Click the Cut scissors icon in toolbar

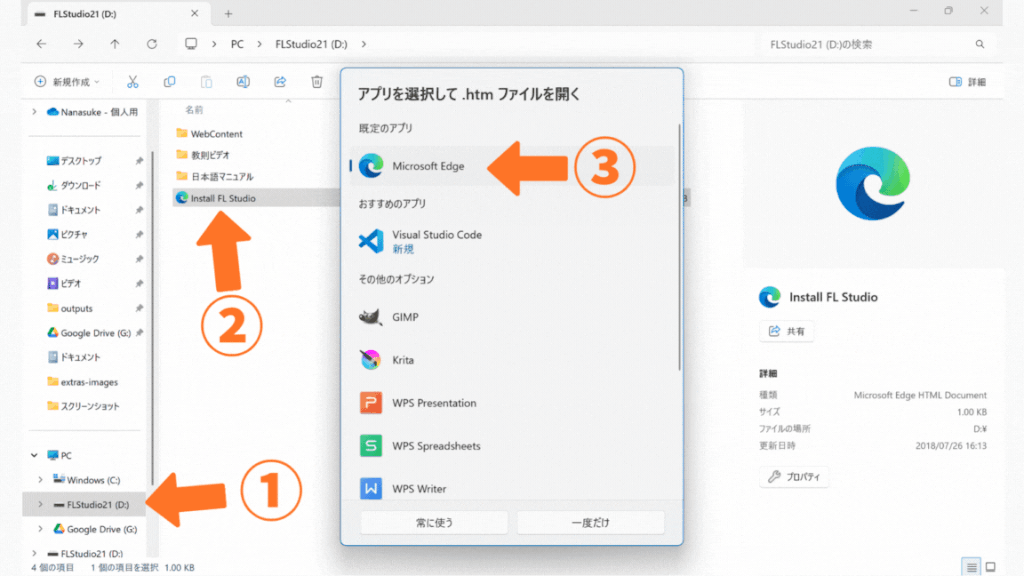tap(133, 82)
